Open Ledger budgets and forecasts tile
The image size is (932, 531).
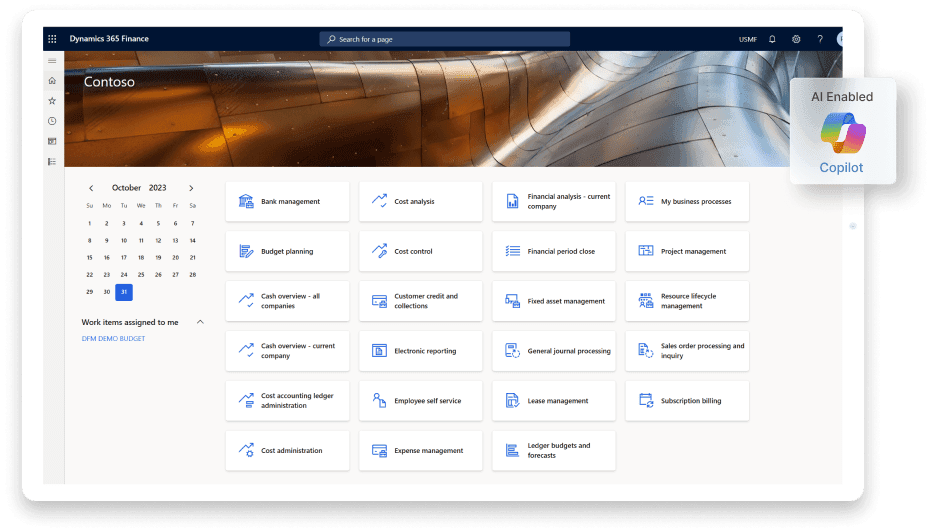tap(554, 450)
